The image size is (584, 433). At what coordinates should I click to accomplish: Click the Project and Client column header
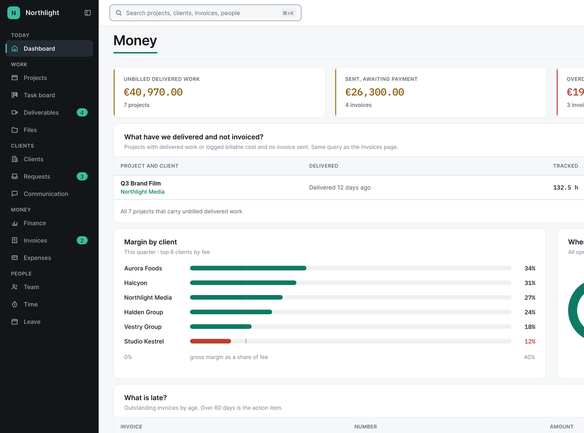coord(149,166)
